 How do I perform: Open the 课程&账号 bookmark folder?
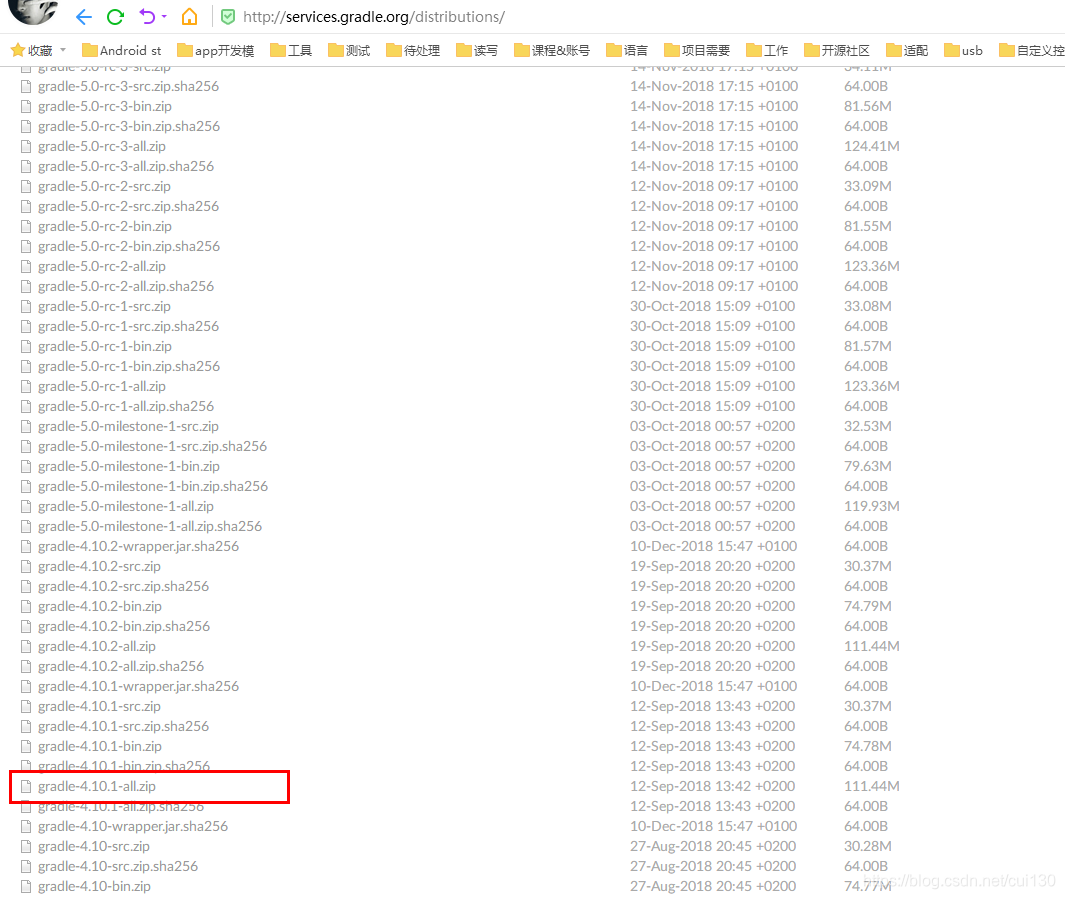pos(552,50)
